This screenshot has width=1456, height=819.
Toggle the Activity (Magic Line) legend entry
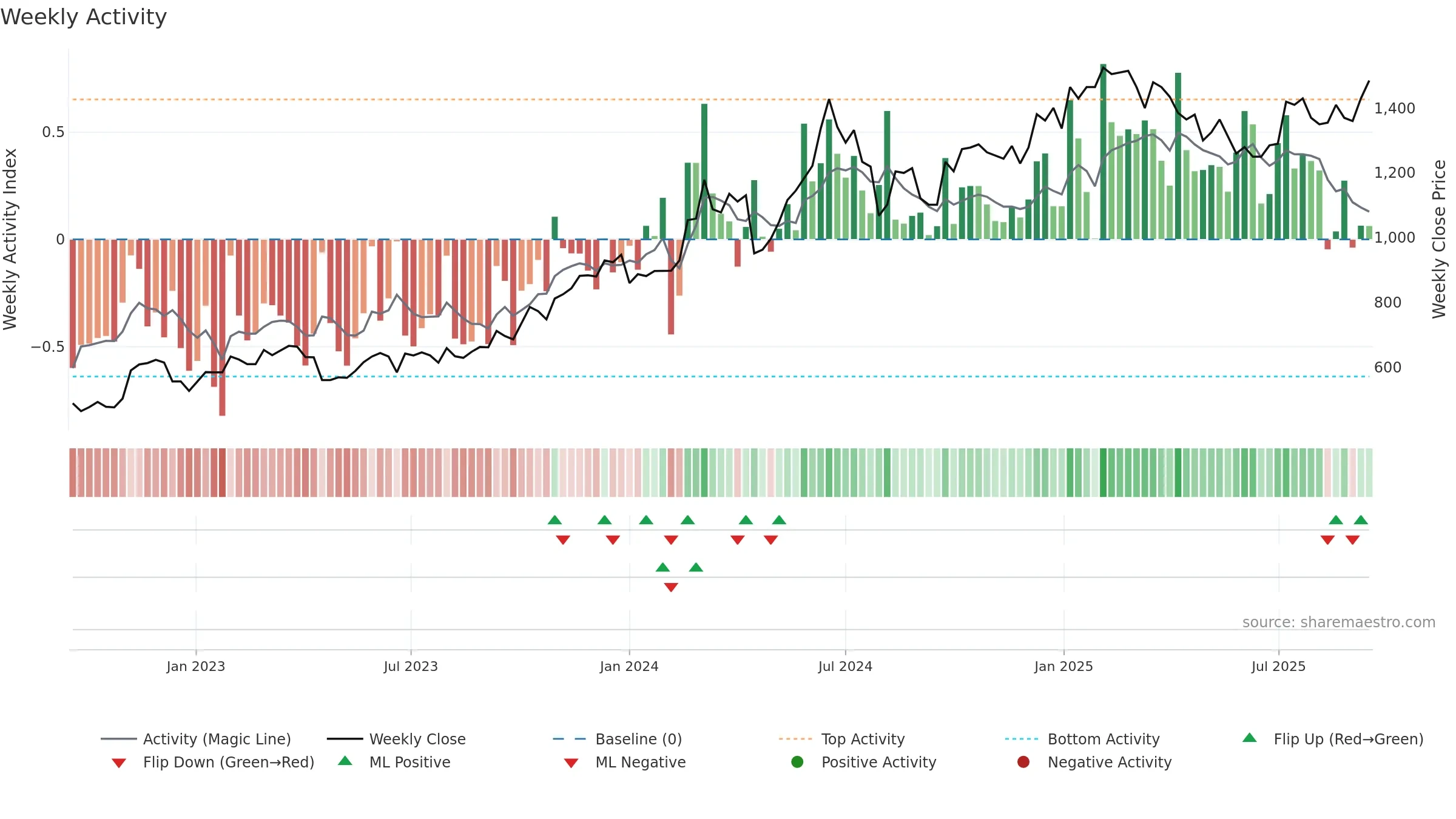(x=196, y=739)
